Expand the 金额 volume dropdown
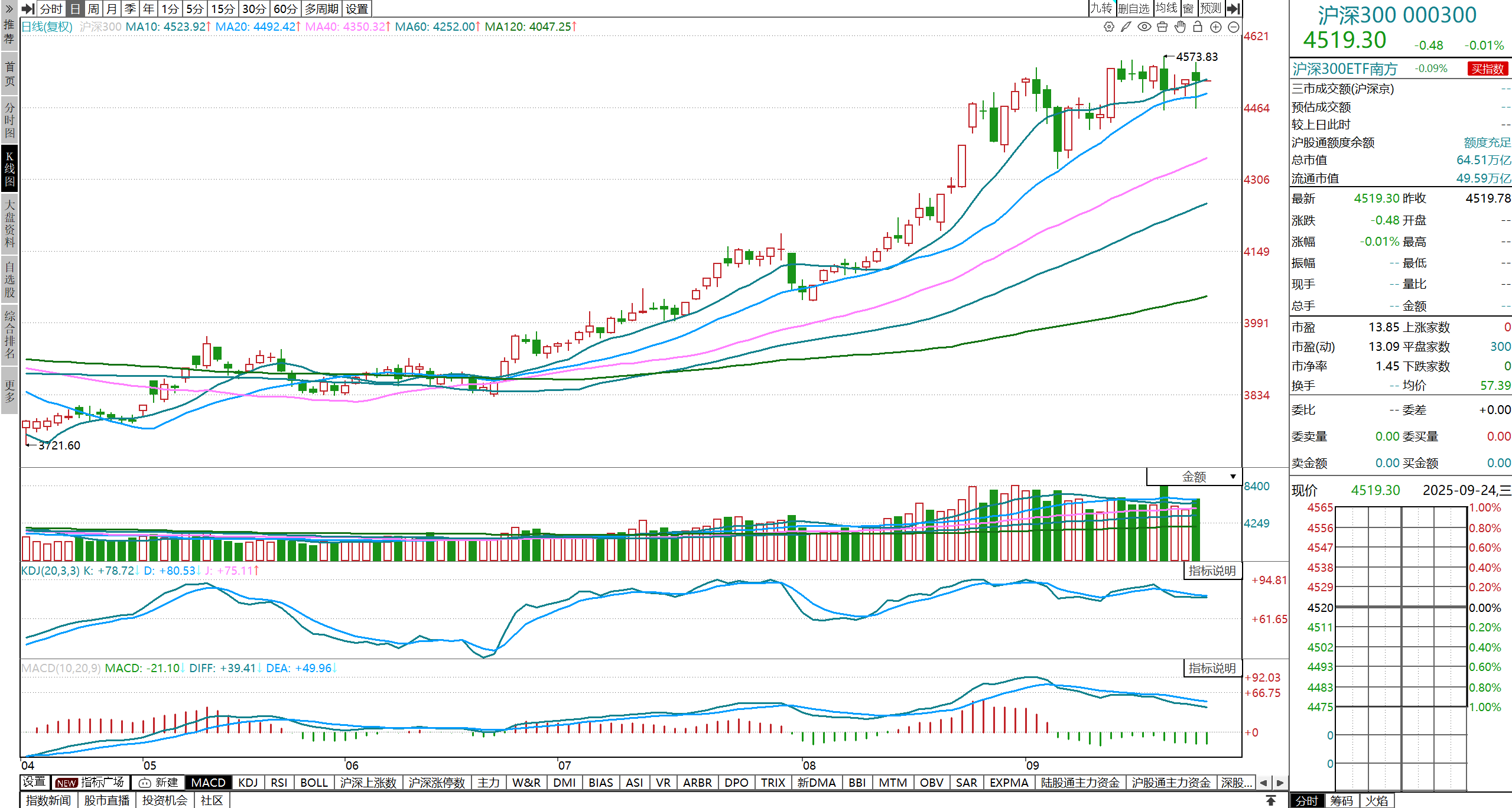This screenshot has width=1512, height=808. pyautogui.click(x=1233, y=477)
